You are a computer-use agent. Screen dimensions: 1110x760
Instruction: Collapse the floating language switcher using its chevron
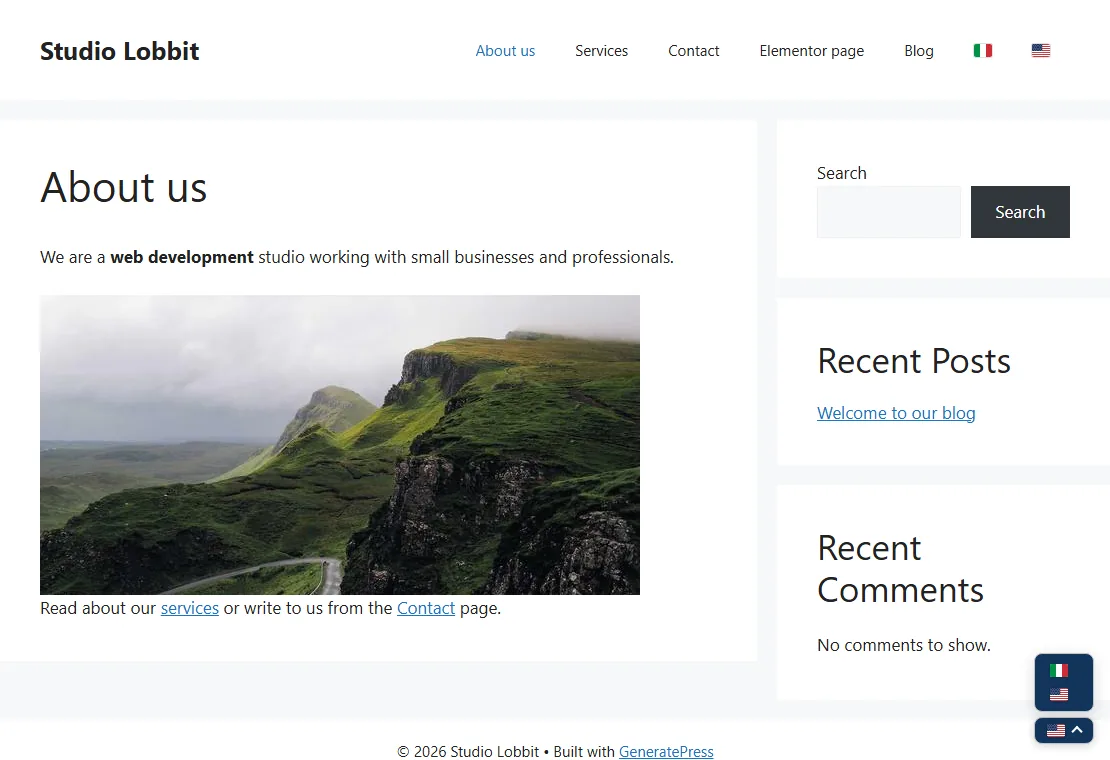(1077, 730)
